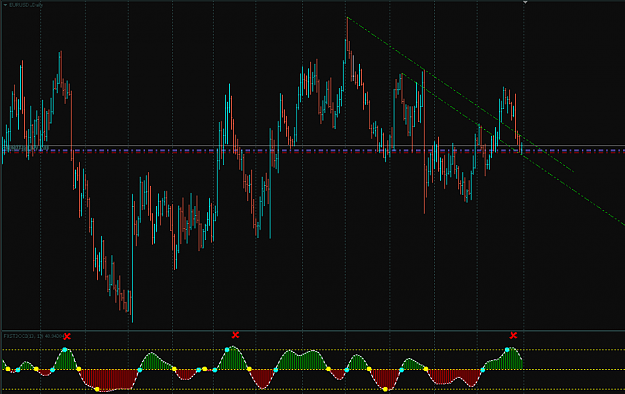The width and height of the screenshot is (625, 394).
Task: Click the EURUSD Daily chart title label
Action: (x=26, y=5)
